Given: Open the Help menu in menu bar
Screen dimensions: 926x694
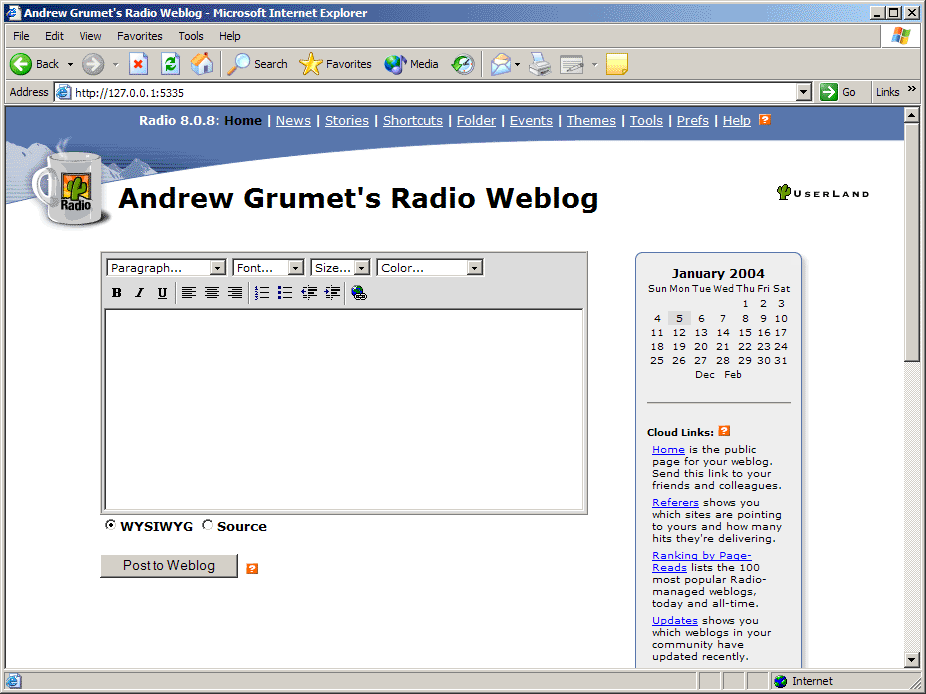Looking at the screenshot, I should pos(230,36).
